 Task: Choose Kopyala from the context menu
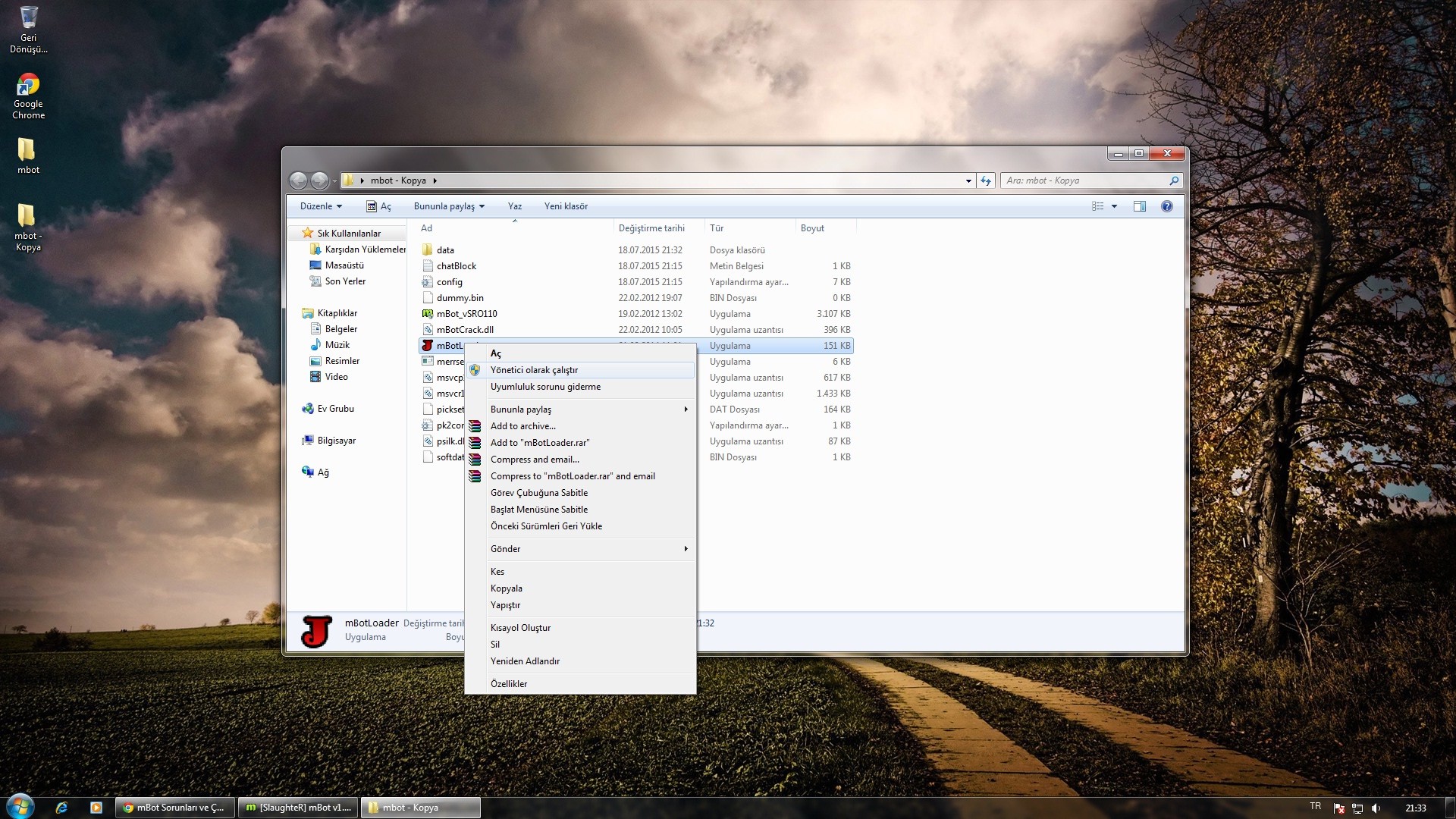581,588
